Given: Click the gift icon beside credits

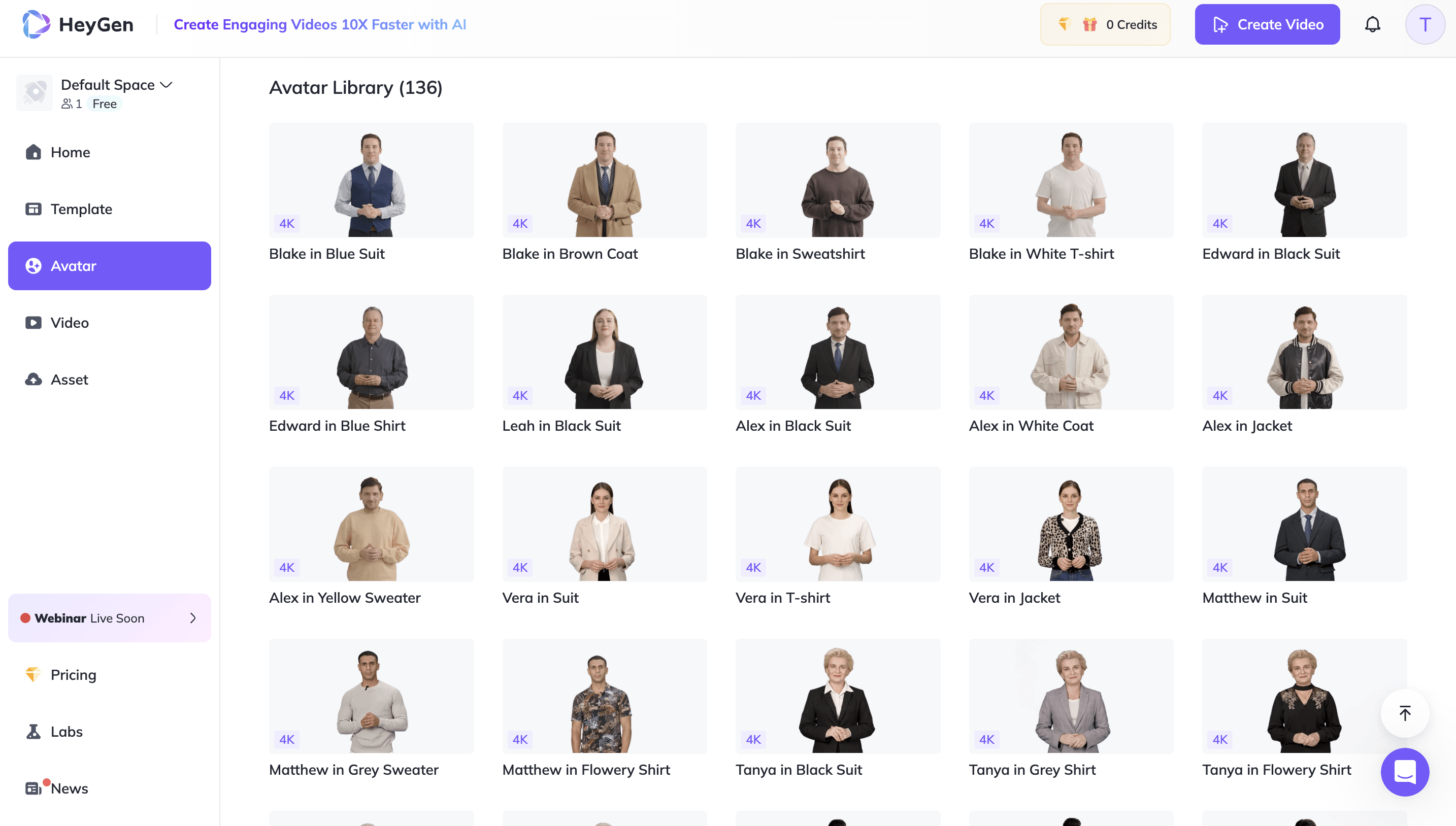Looking at the screenshot, I should (x=1089, y=24).
